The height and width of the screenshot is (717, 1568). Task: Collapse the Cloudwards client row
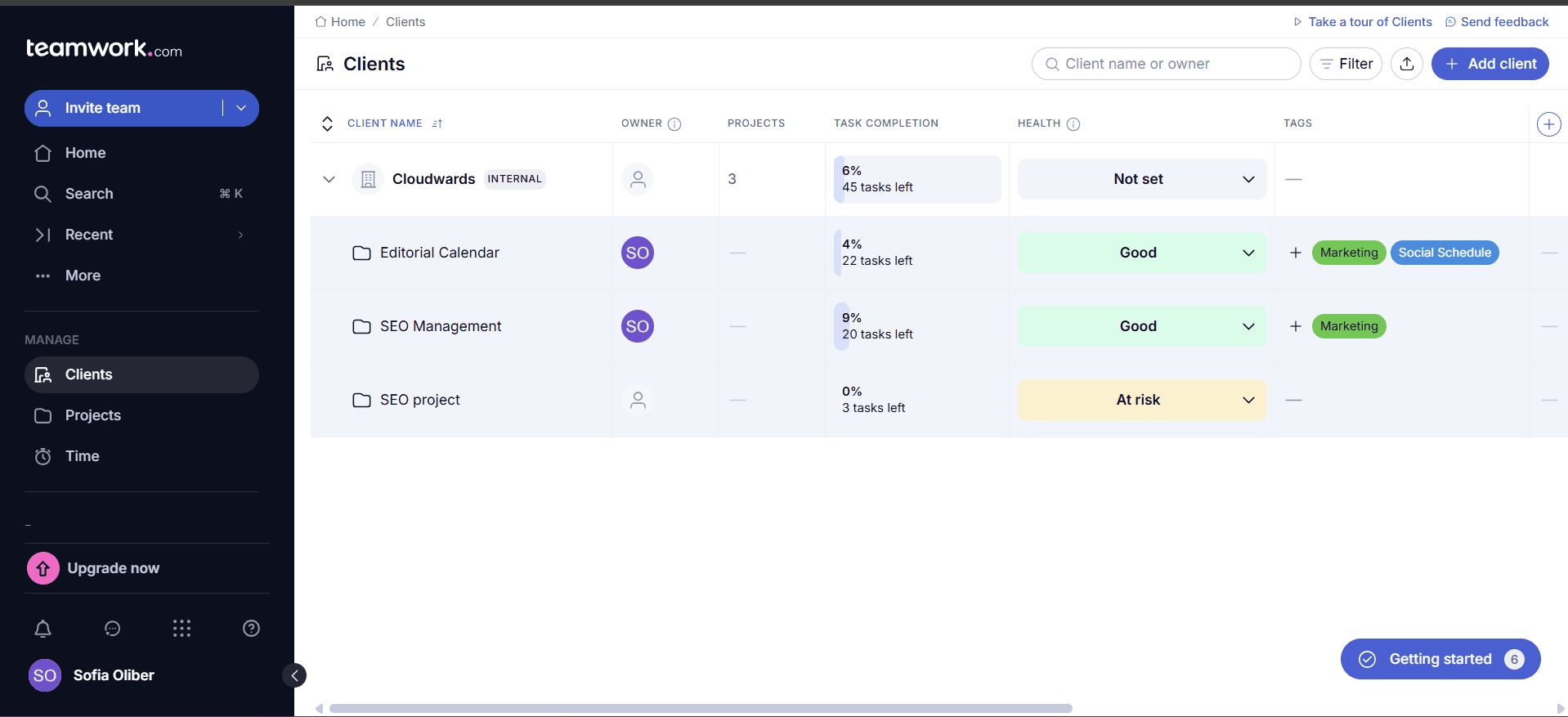[329, 179]
